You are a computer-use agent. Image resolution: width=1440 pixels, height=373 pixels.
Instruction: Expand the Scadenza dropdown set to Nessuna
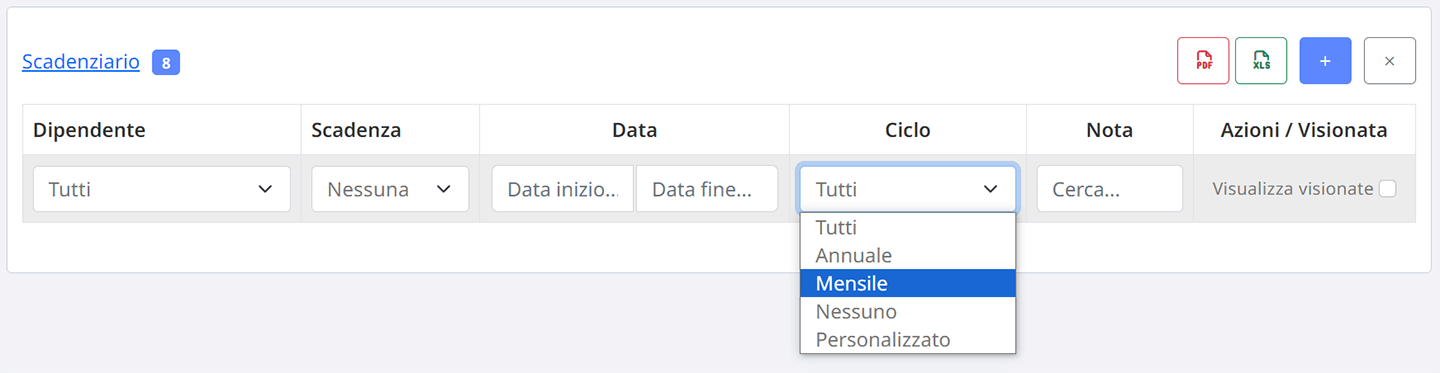click(390, 189)
